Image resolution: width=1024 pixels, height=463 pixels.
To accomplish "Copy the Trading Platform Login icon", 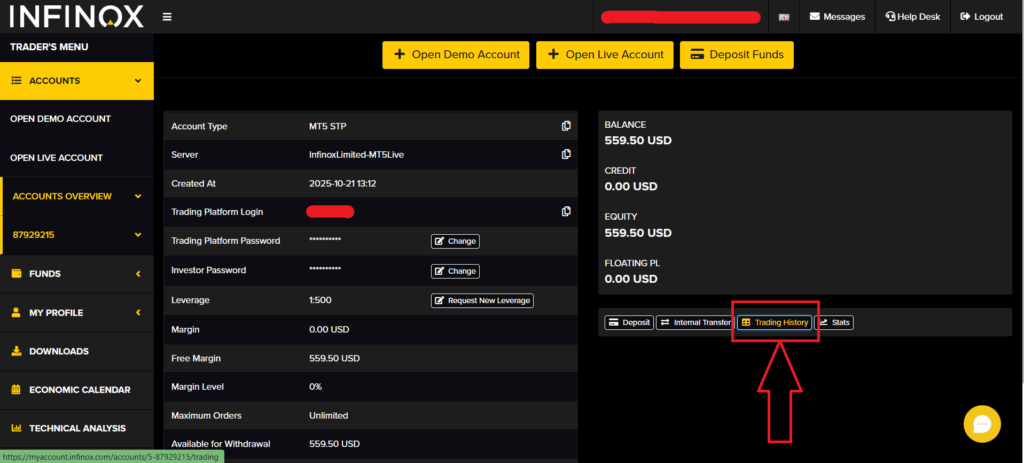I will (x=566, y=211).
